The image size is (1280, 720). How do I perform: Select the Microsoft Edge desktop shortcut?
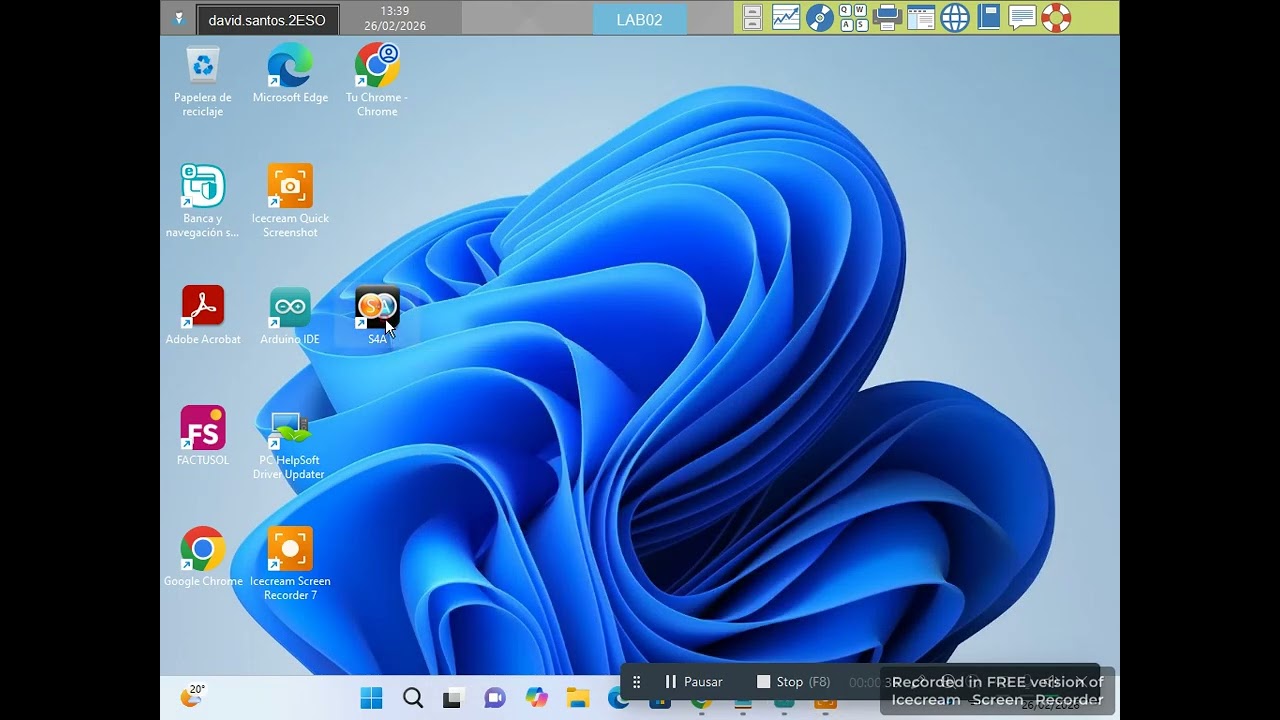[290, 75]
